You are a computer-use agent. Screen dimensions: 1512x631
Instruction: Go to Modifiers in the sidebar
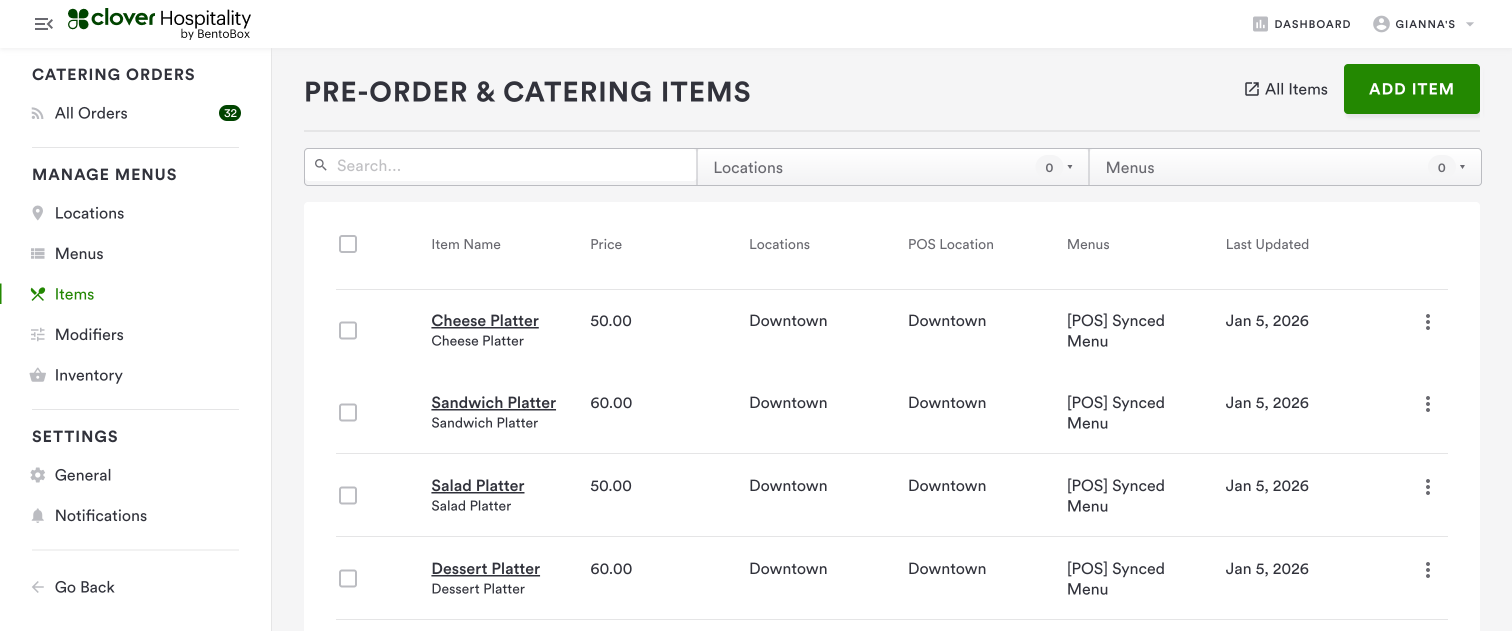click(89, 335)
